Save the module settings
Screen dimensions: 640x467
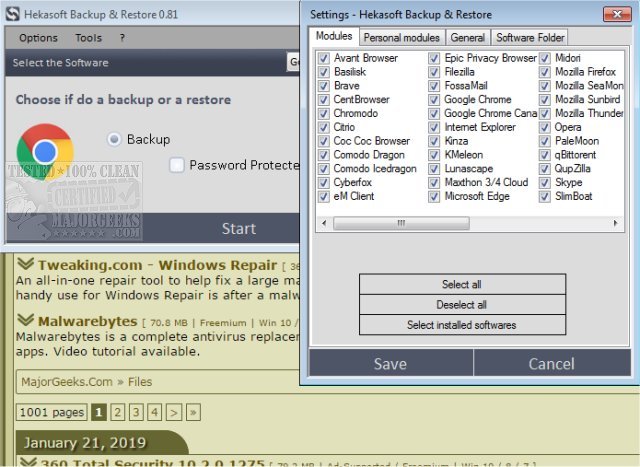[391, 363]
